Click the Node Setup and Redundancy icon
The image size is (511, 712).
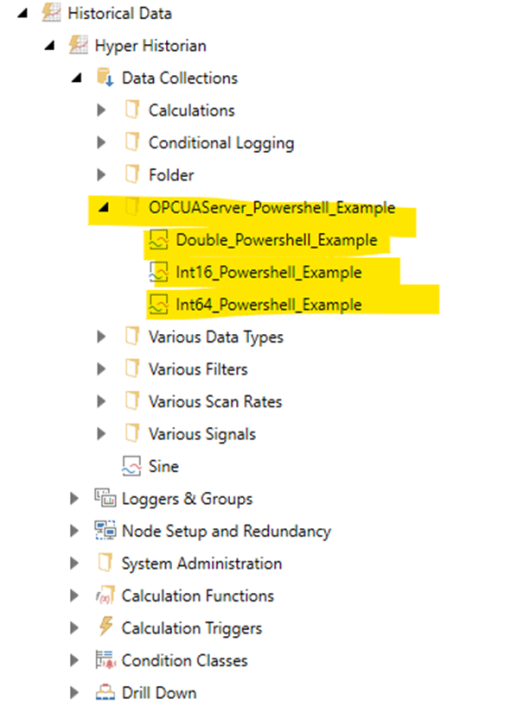(x=105, y=530)
